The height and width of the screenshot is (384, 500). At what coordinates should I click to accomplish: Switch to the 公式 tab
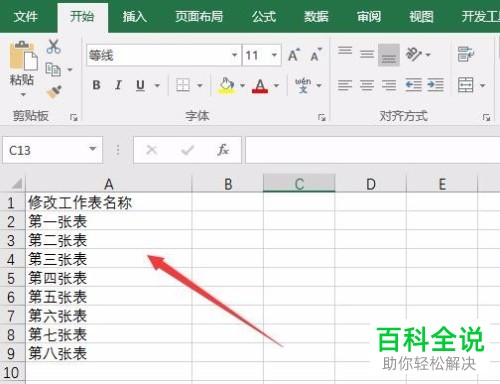pyautogui.click(x=263, y=16)
